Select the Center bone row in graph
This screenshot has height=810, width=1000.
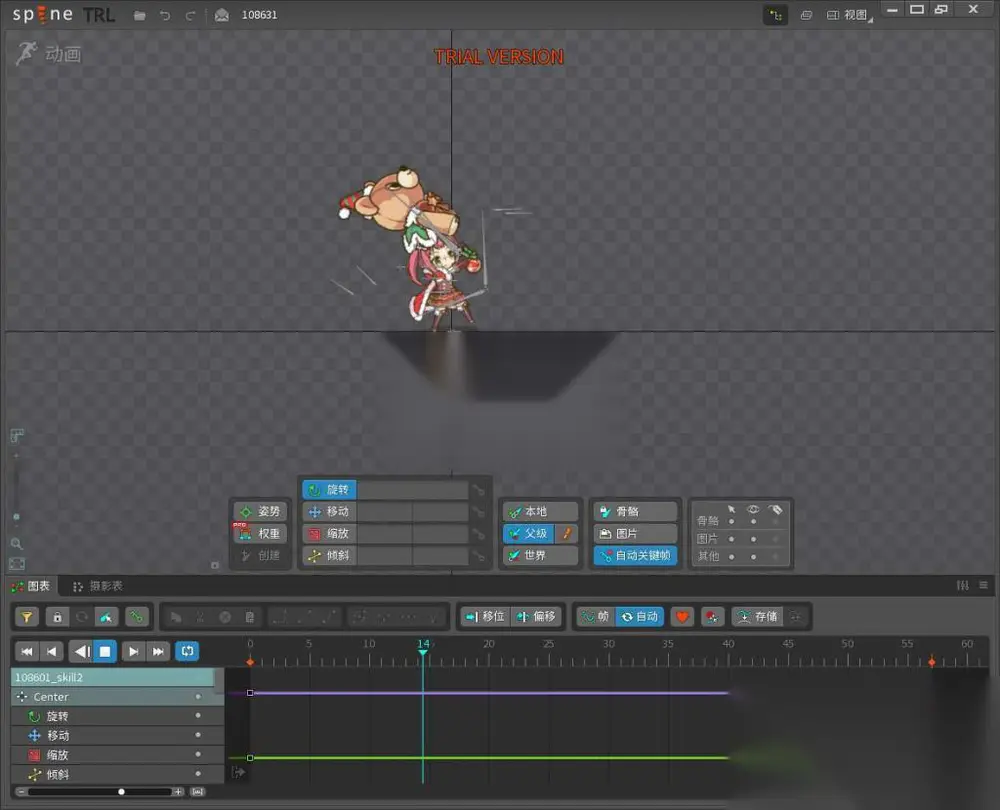[x=117, y=697]
